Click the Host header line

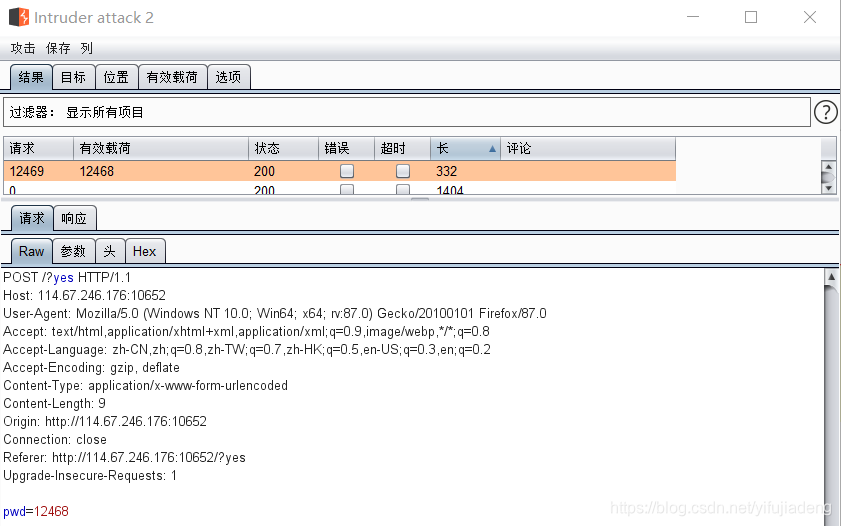click(x=84, y=295)
